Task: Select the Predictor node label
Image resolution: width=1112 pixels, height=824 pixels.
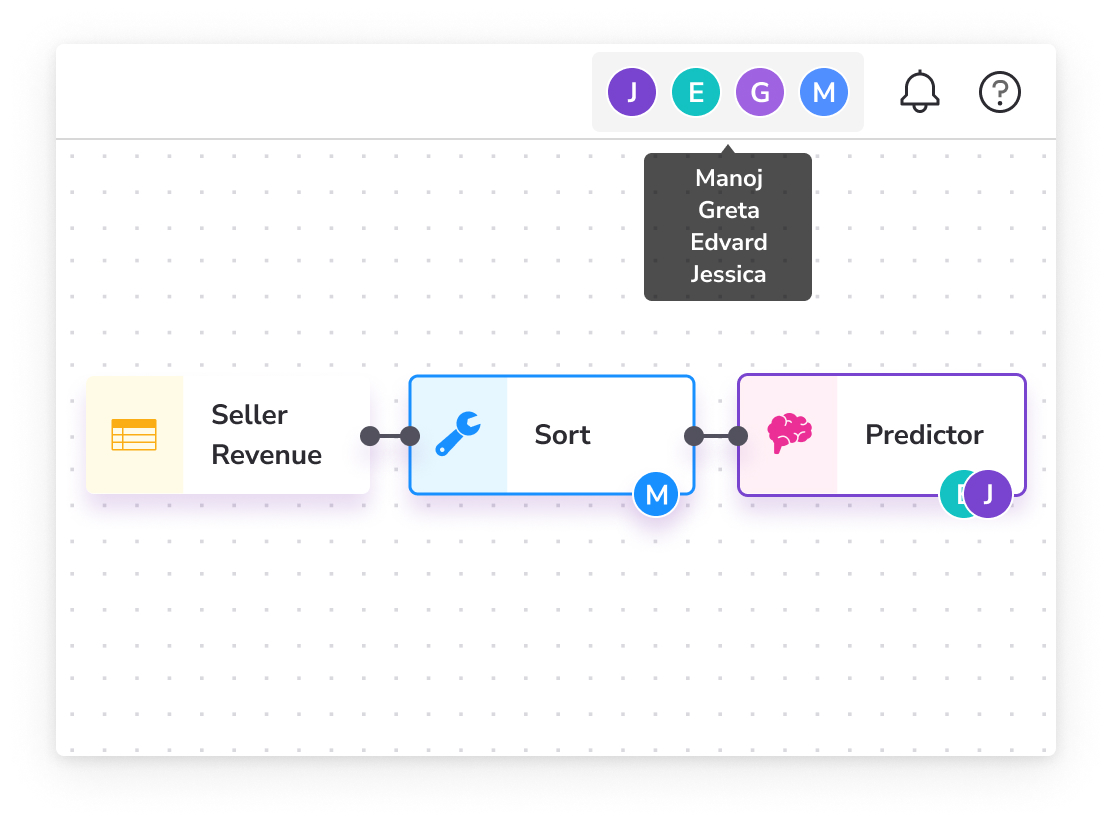Action: 924,435
